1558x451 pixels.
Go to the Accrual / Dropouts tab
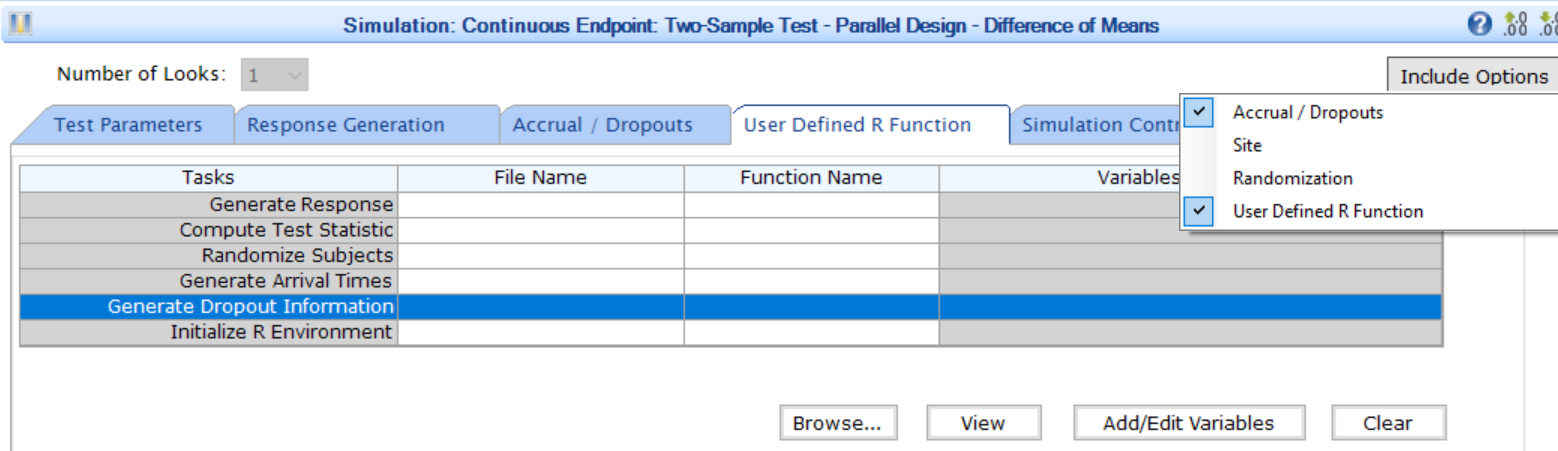tap(602, 125)
